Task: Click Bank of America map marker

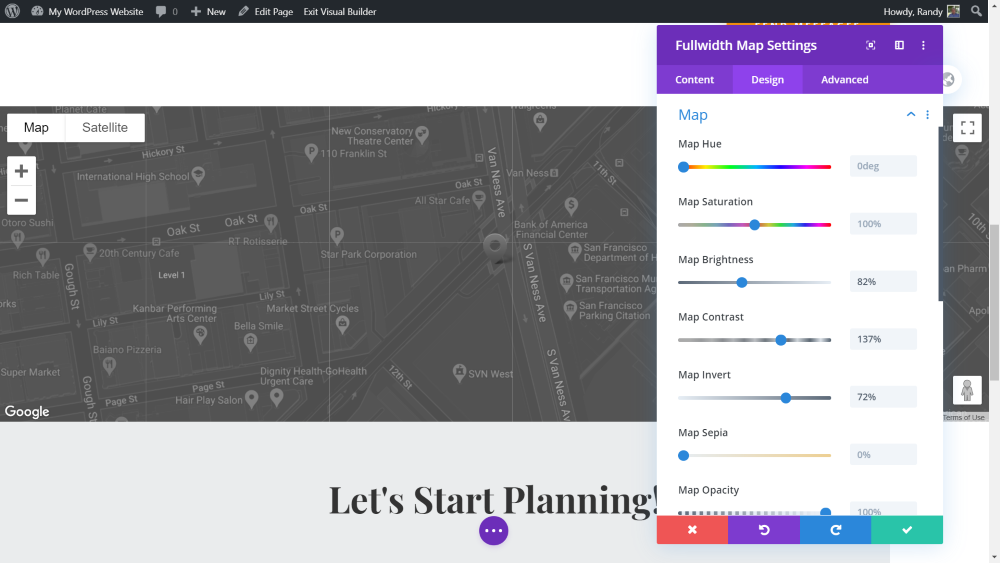Action: (571, 205)
